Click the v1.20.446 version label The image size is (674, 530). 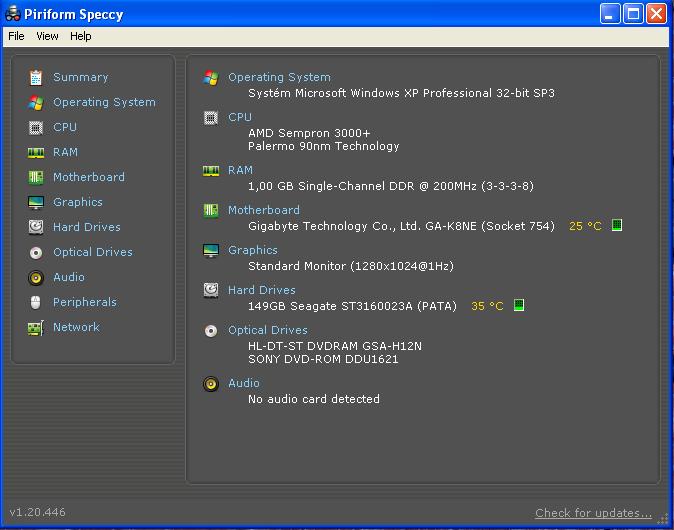click(x=37, y=512)
